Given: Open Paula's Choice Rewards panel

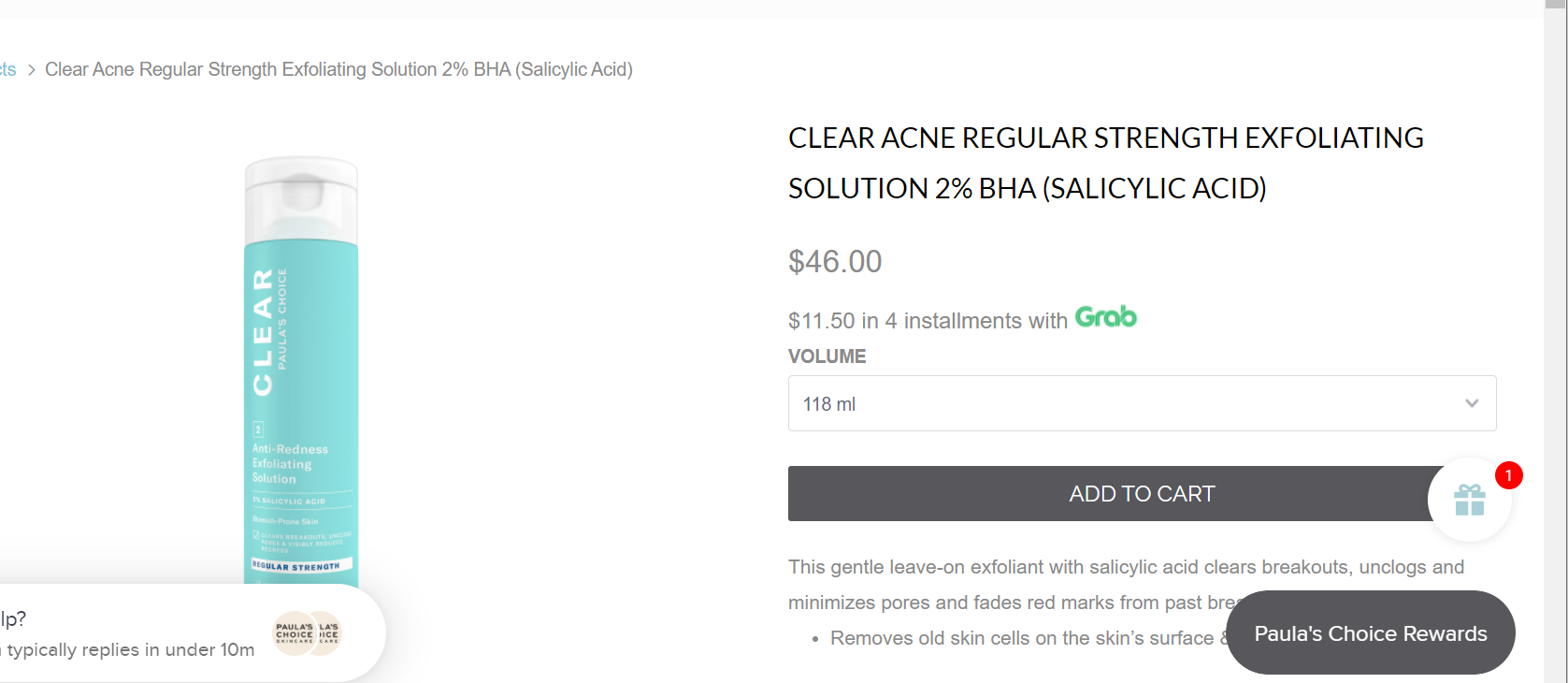Looking at the screenshot, I should 1370,632.
